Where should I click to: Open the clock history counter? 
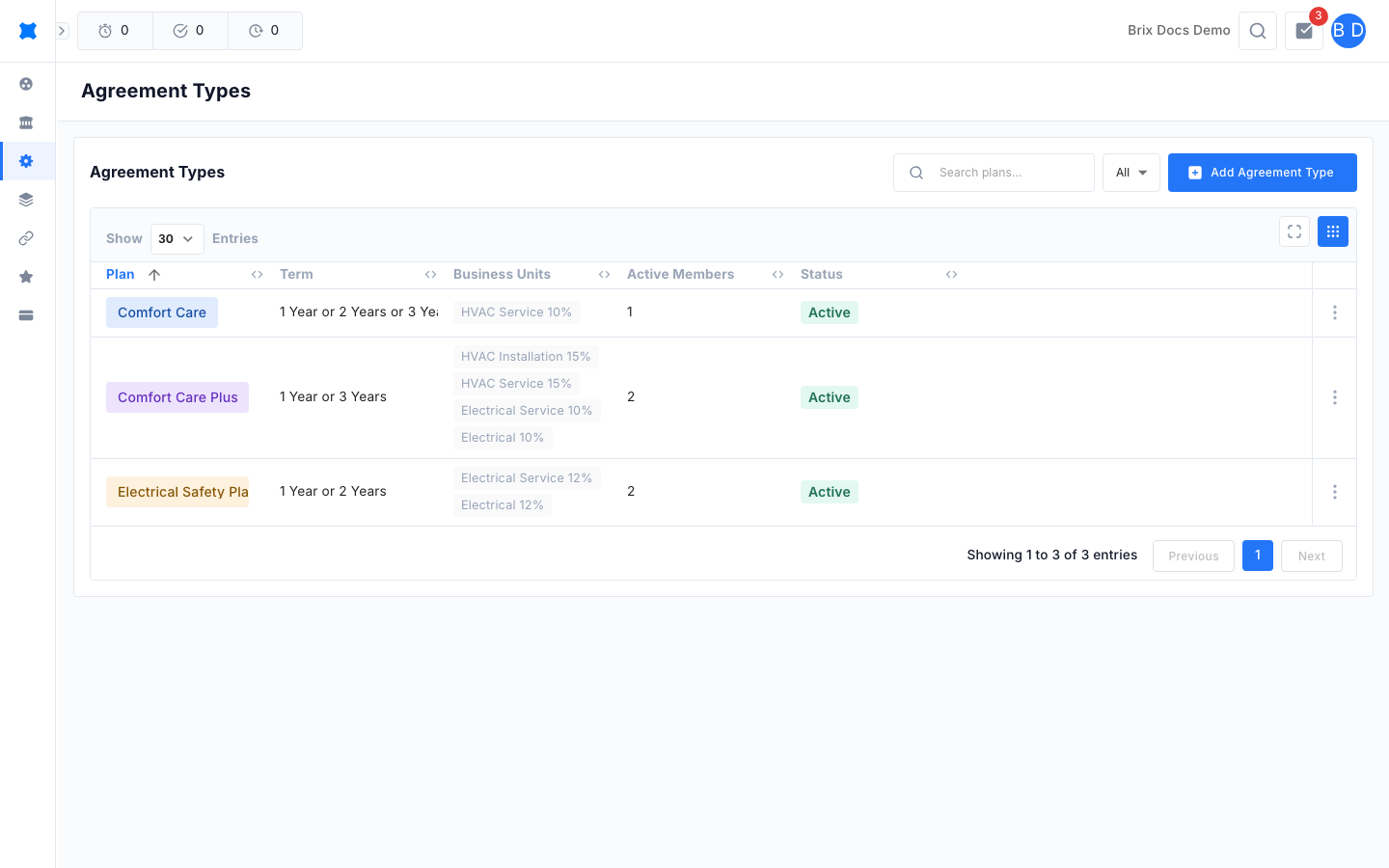(x=265, y=31)
